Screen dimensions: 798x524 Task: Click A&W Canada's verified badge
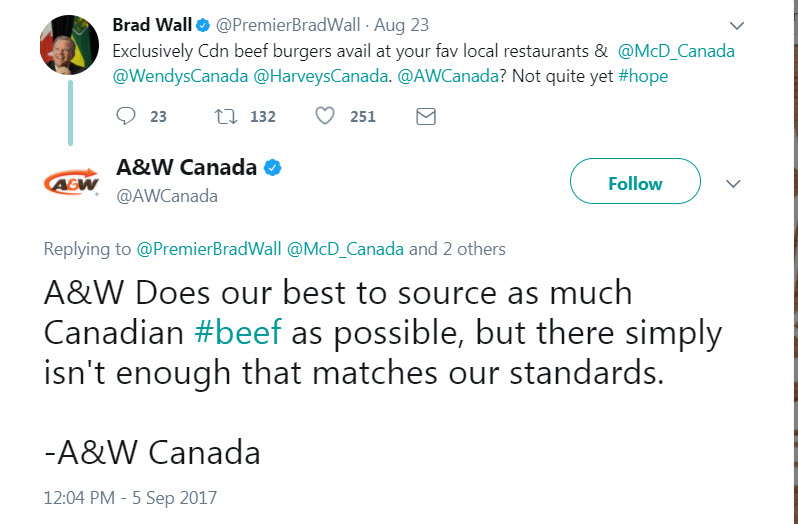point(271,167)
